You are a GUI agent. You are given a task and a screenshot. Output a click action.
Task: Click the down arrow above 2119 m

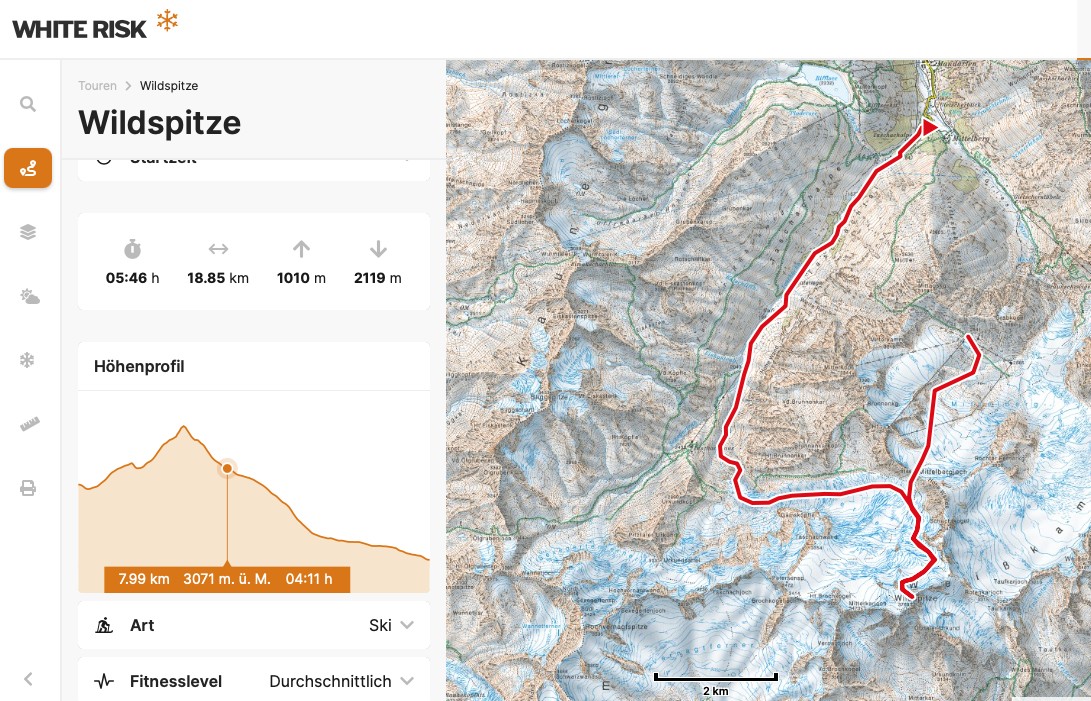click(x=377, y=249)
